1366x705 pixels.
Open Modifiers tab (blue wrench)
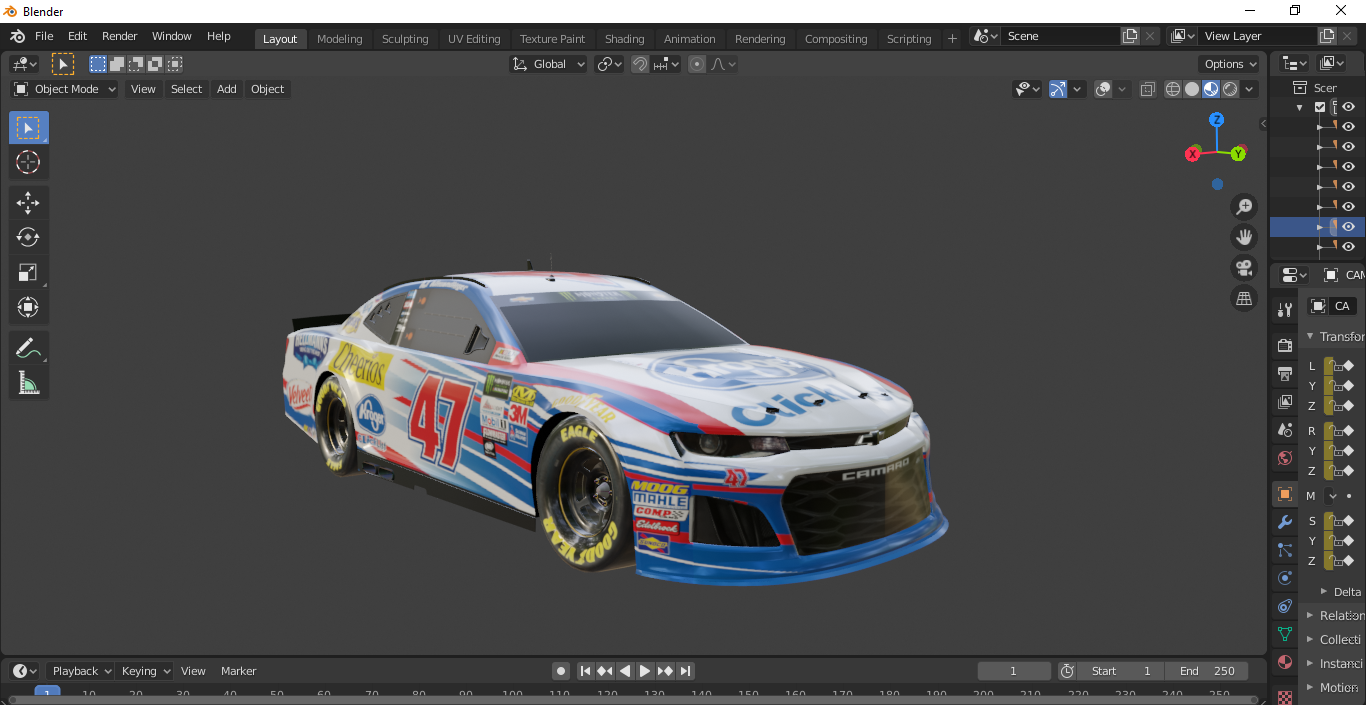1285,522
